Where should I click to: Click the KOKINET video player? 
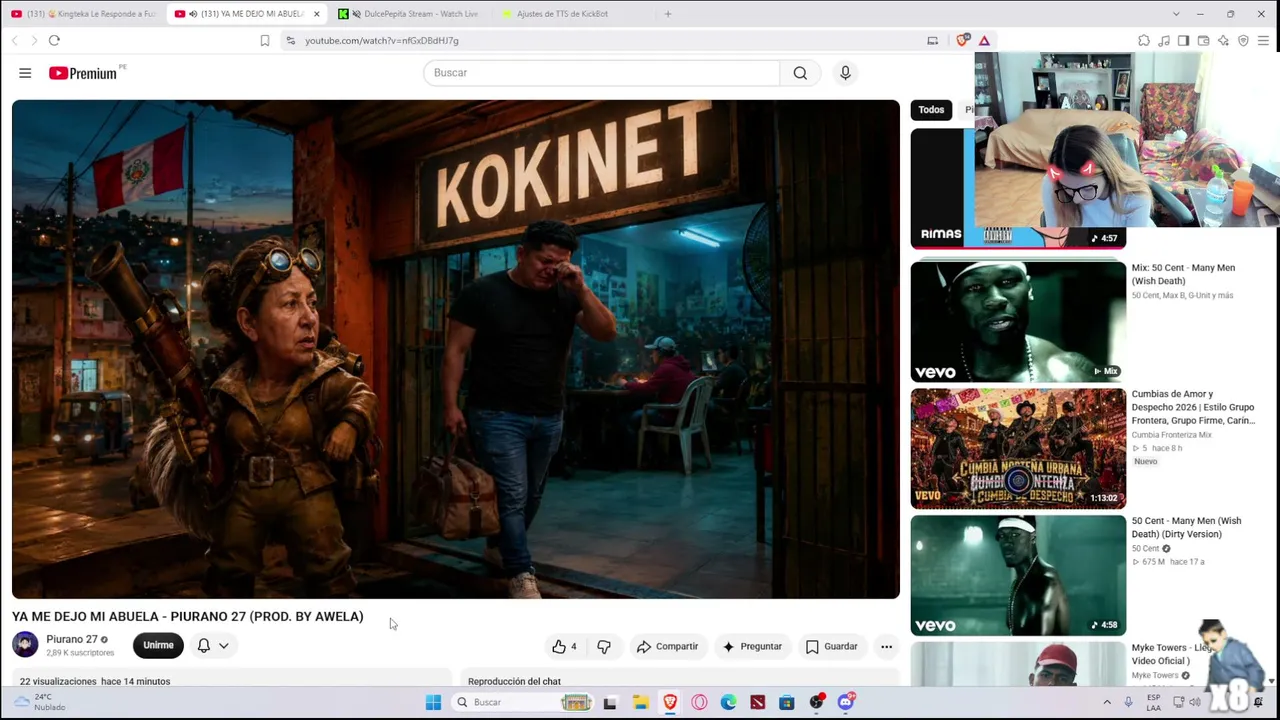(456, 349)
